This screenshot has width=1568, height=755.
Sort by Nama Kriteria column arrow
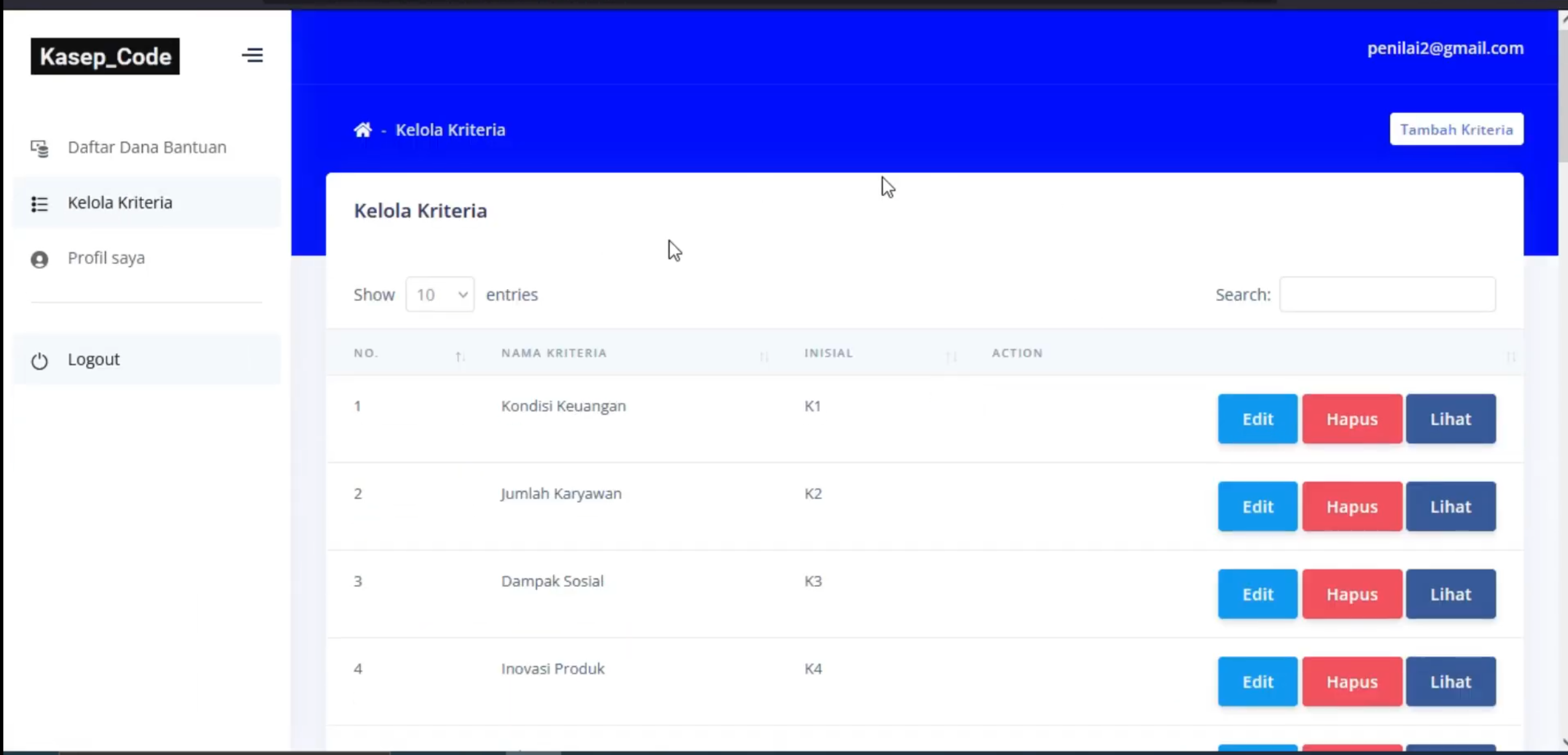764,356
